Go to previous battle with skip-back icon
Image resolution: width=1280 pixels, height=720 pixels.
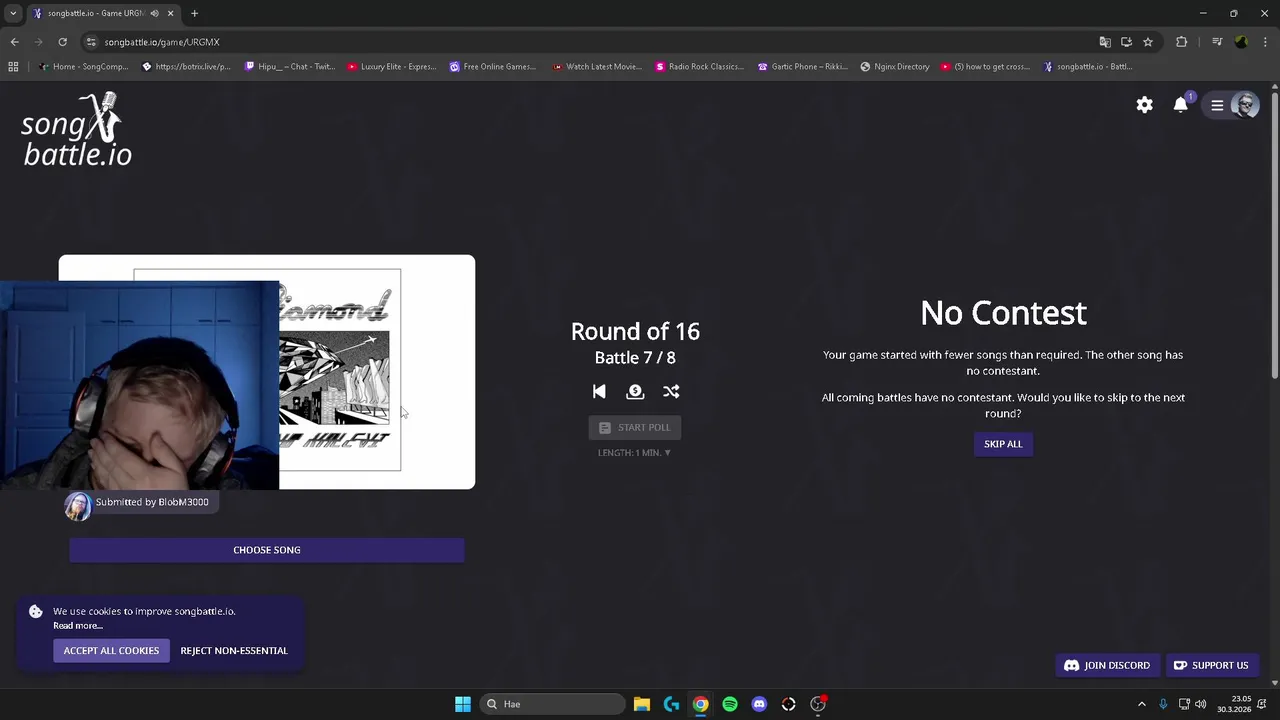[599, 392]
